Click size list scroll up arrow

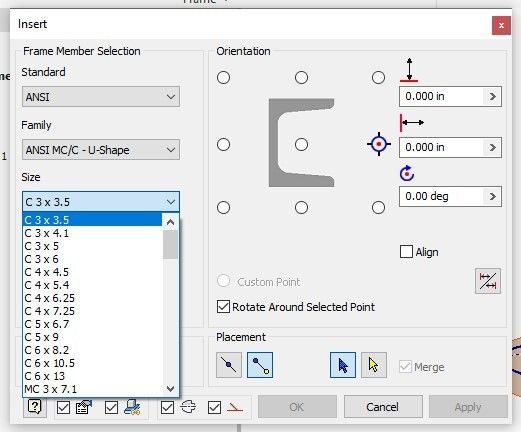pos(170,222)
